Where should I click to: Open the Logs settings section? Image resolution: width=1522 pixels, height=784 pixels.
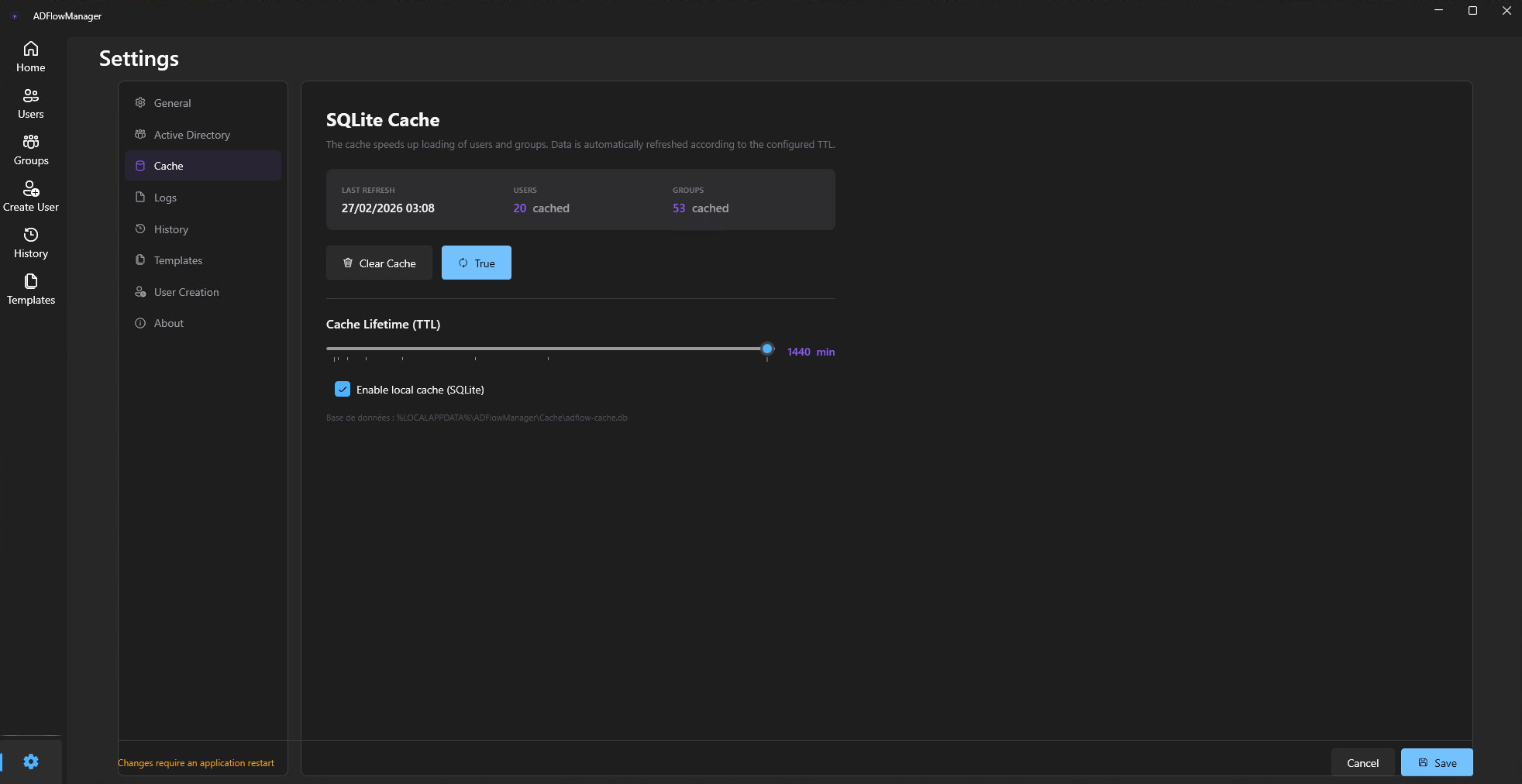(165, 198)
